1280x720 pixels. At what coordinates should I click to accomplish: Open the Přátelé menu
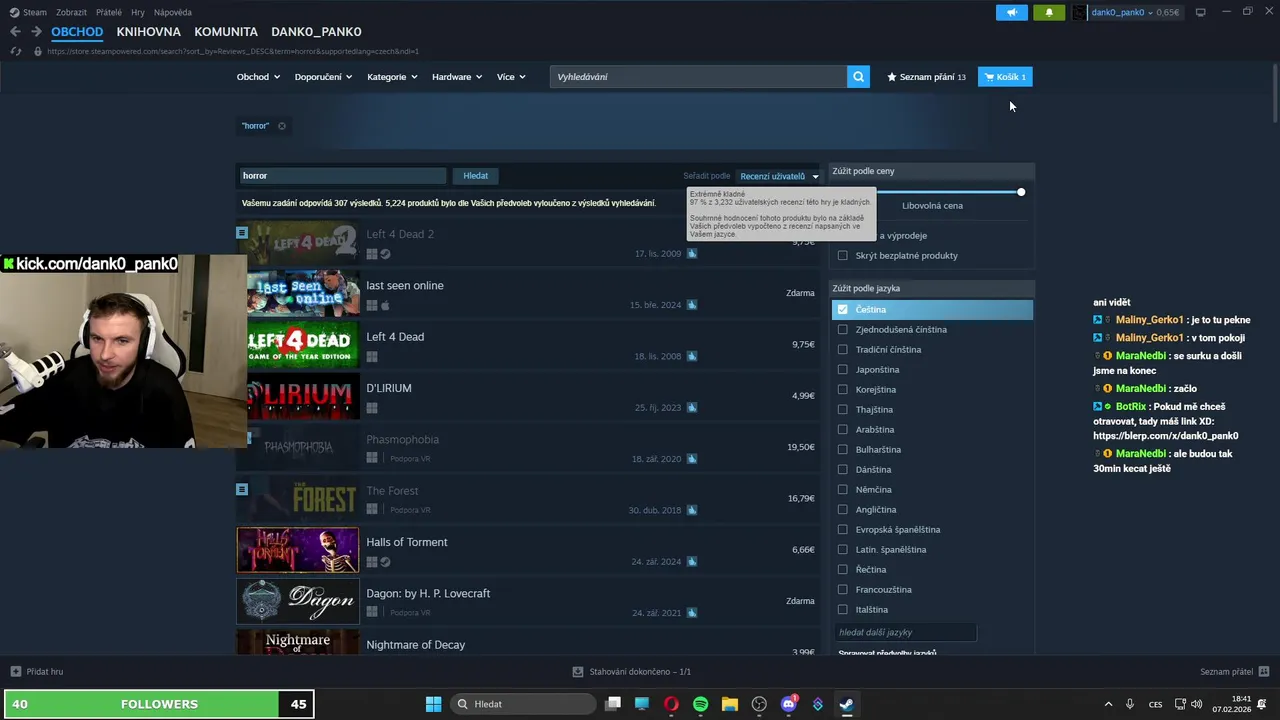tap(109, 12)
